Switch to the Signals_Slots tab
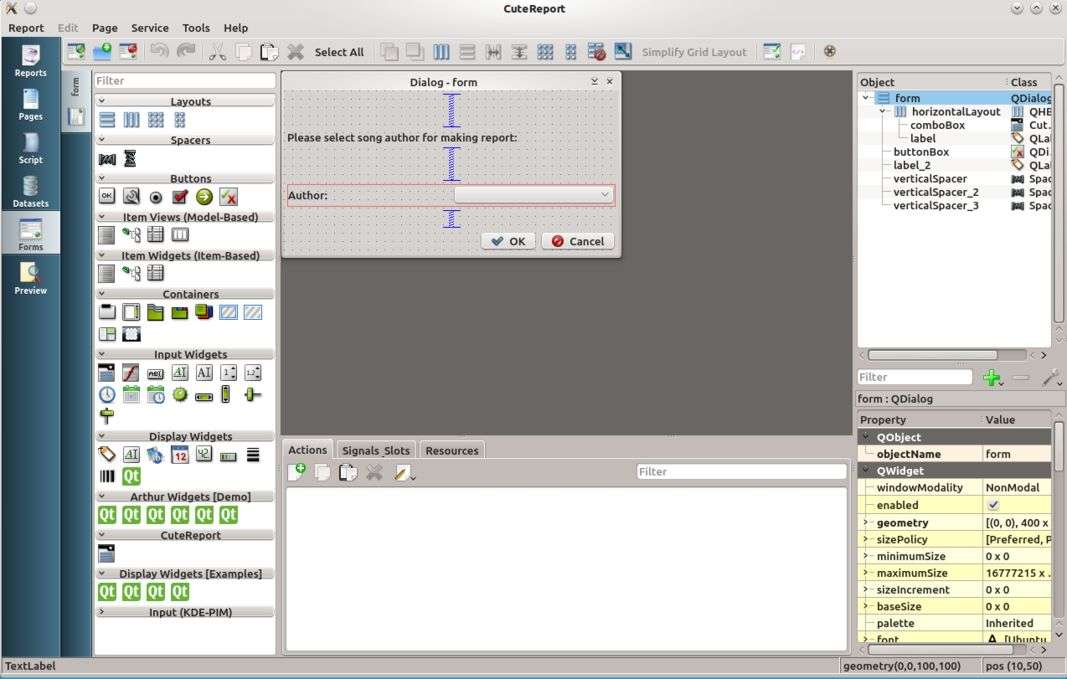This screenshot has width=1067, height=679. [376, 451]
